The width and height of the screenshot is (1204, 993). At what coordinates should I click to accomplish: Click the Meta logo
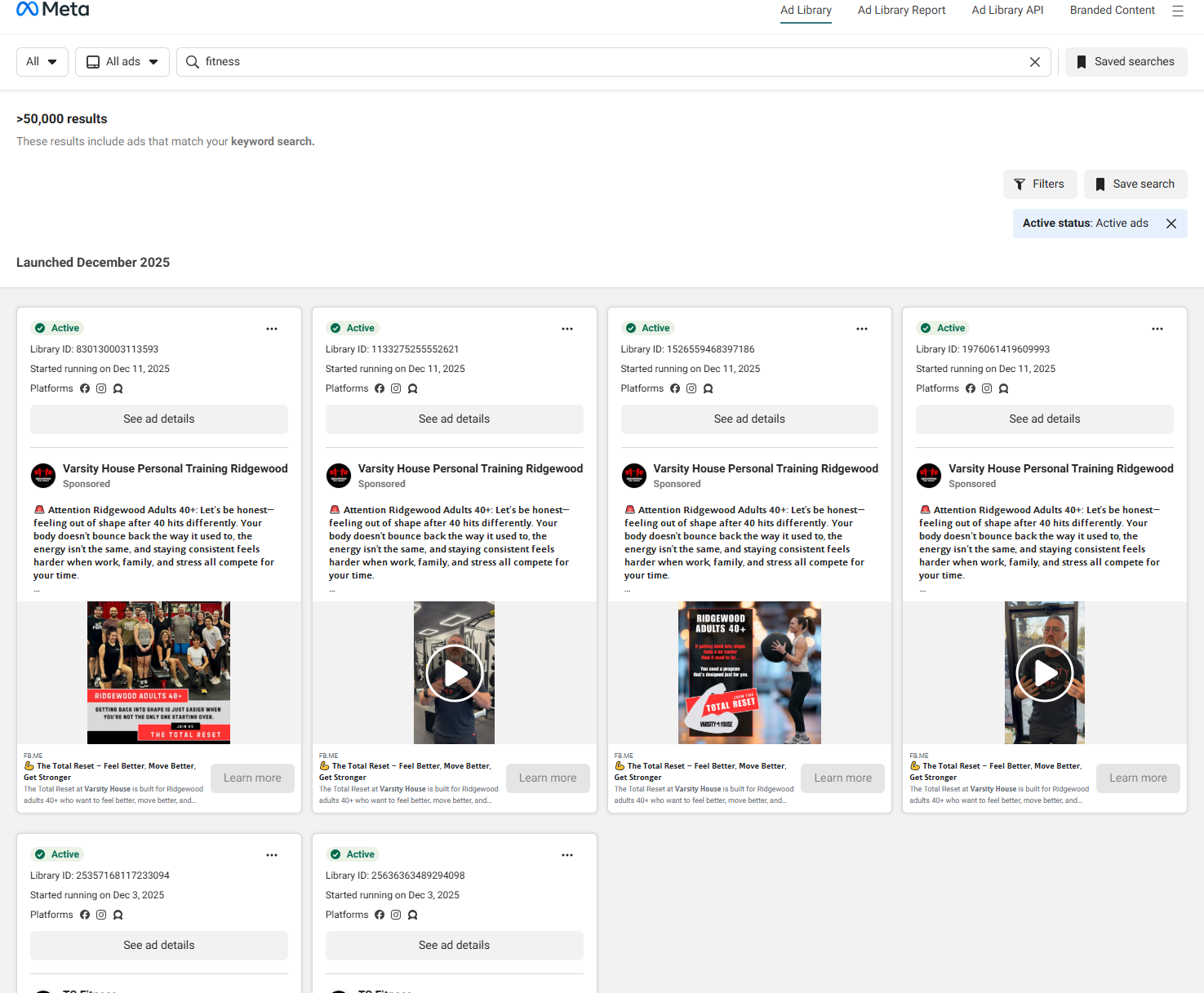coord(53,10)
